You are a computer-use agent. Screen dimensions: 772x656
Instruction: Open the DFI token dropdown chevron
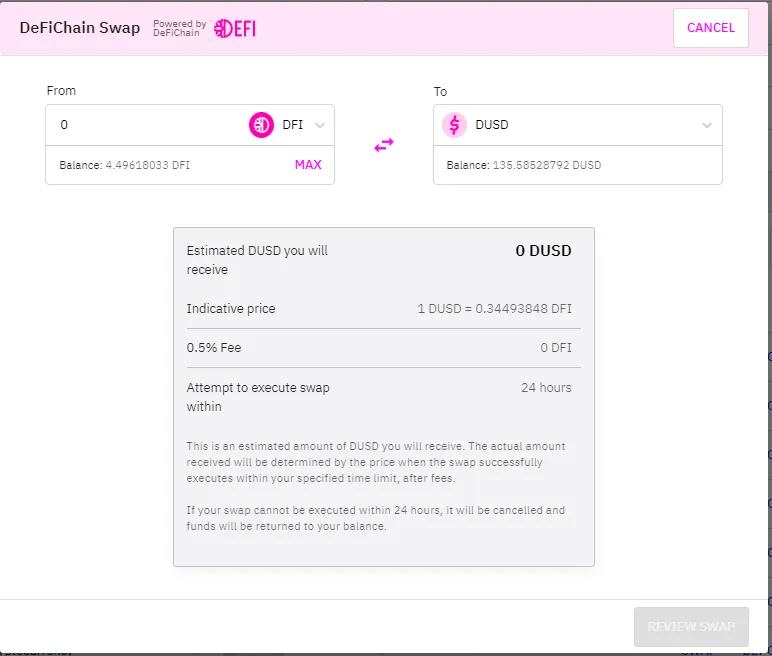point(320,125)
